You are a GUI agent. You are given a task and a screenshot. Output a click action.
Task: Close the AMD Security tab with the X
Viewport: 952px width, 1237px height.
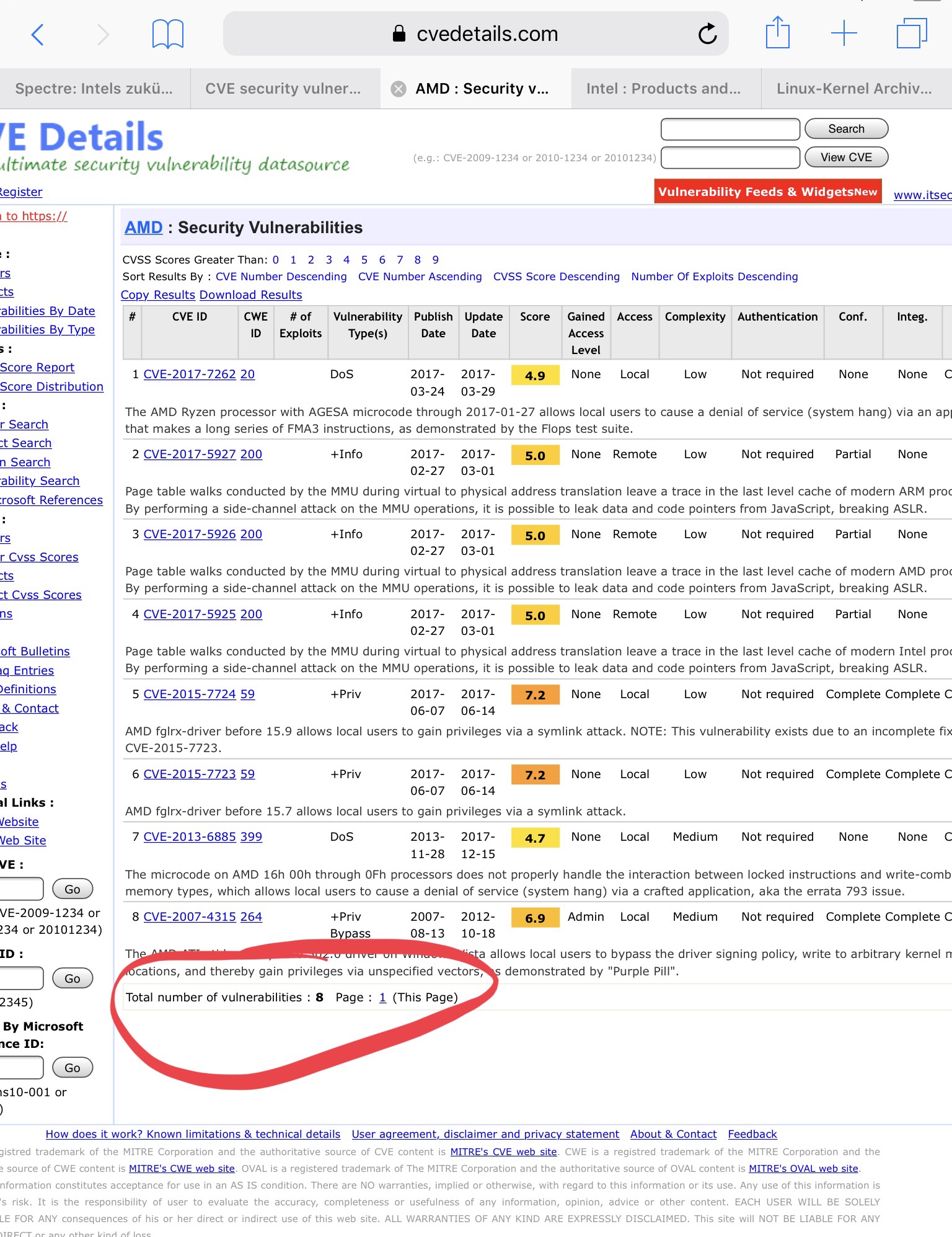pyautogui.click(x=399, y=89)
